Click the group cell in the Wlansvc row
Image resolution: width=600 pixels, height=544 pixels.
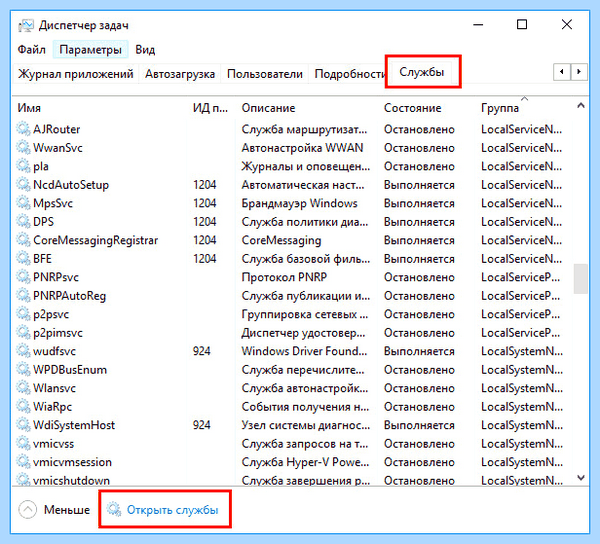pos(522,388)
